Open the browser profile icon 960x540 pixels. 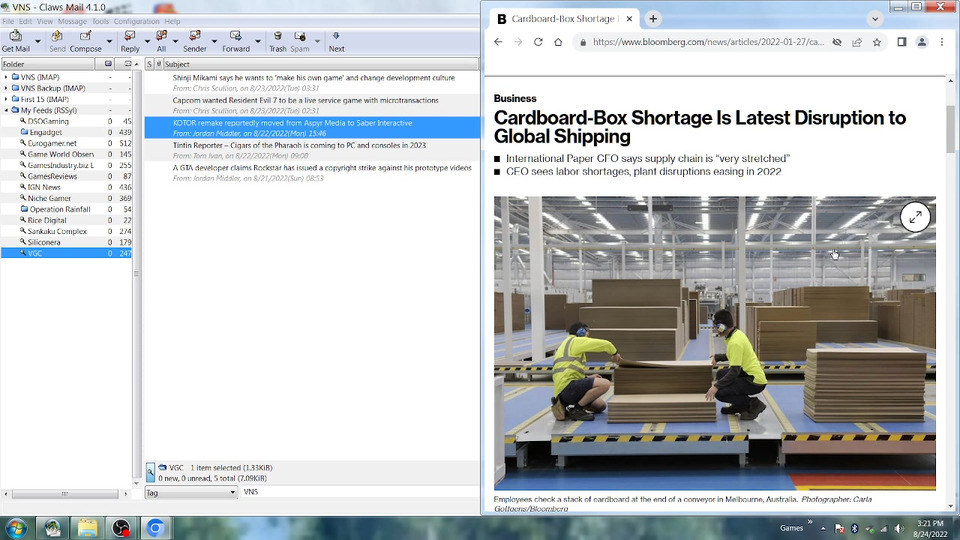(x=921, y=42)
